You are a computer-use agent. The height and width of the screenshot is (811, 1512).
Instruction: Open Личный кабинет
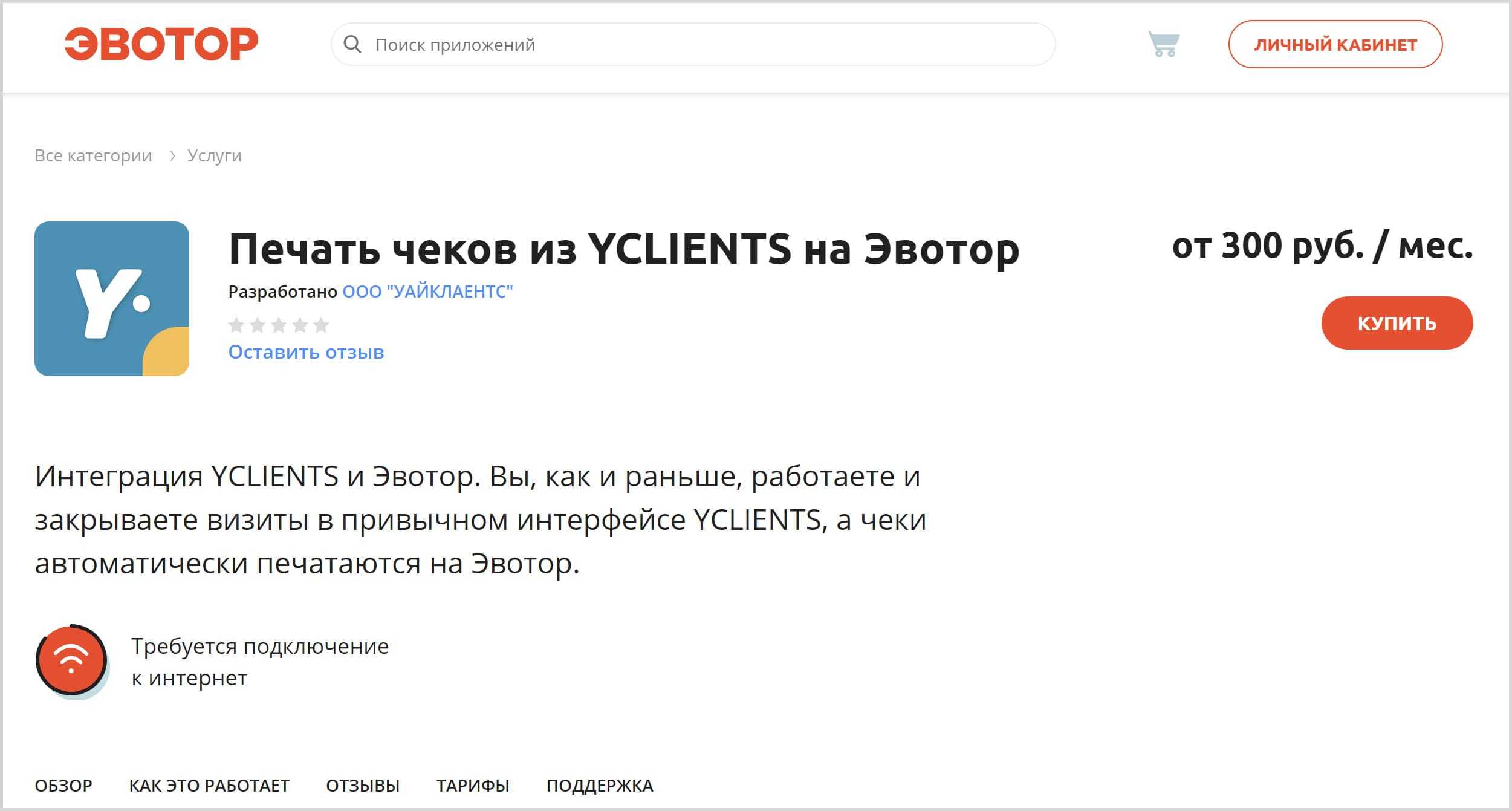click(x=1335, y=44)
